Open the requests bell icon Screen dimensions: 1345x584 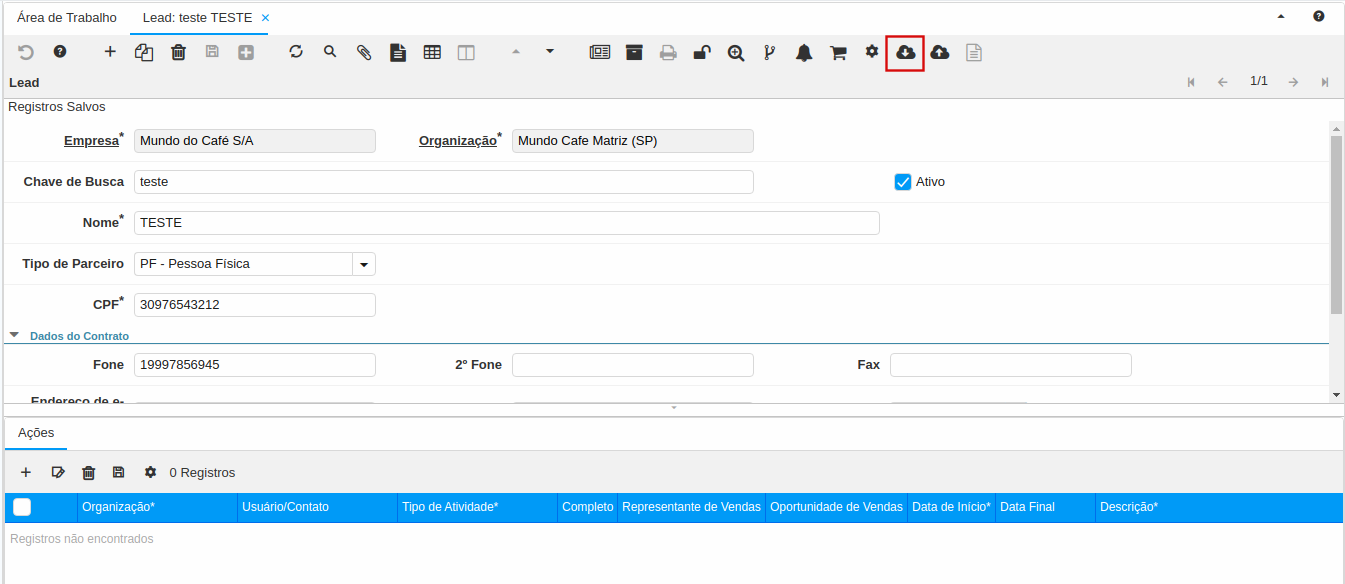point(804,53)
